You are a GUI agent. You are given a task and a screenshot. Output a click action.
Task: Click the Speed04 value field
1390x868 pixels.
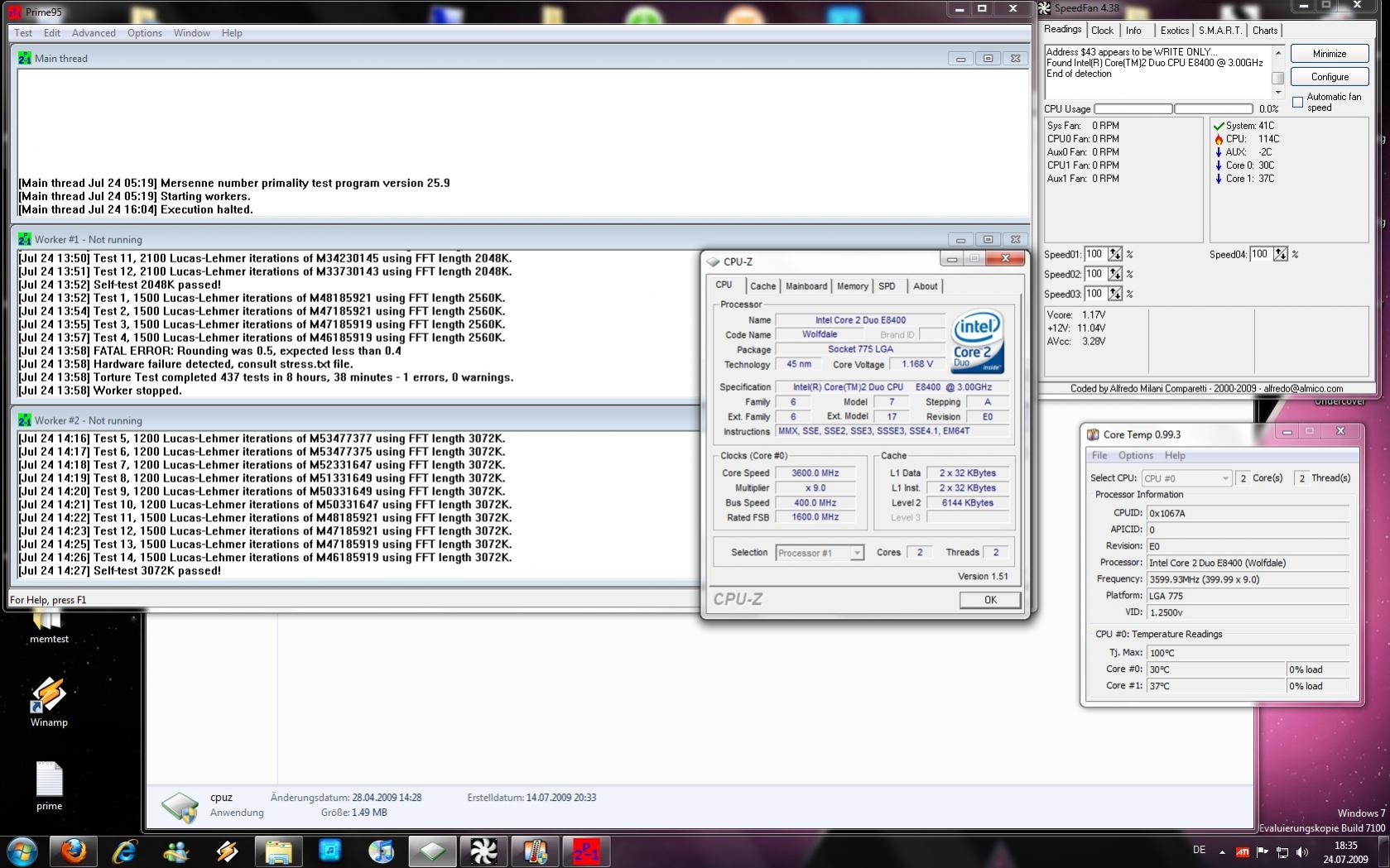pos(1261,254)
